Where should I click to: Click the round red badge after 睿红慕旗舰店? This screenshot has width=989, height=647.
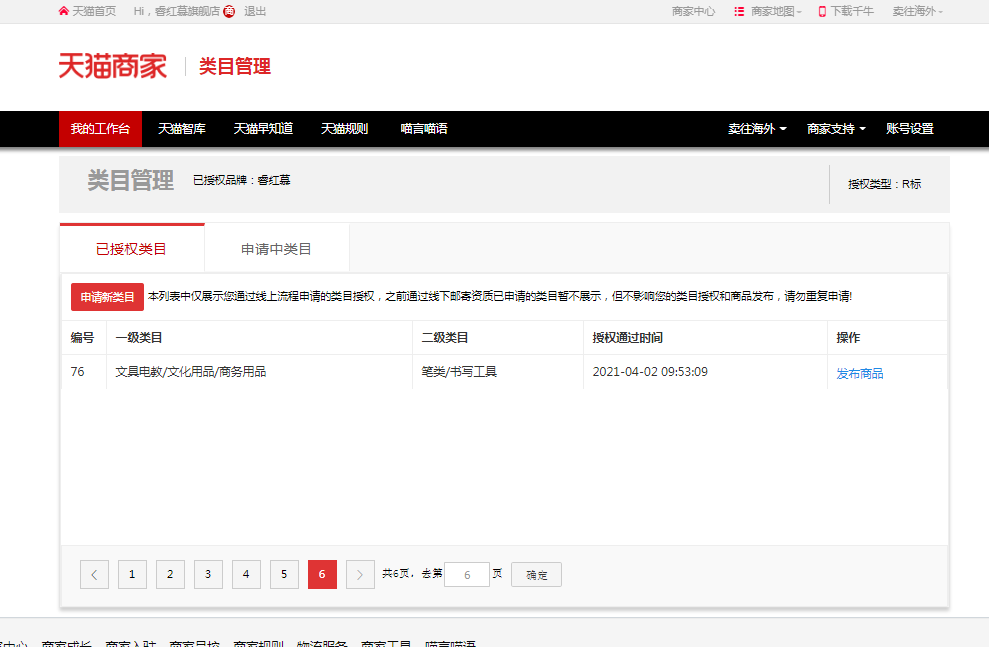pos(230,11)
